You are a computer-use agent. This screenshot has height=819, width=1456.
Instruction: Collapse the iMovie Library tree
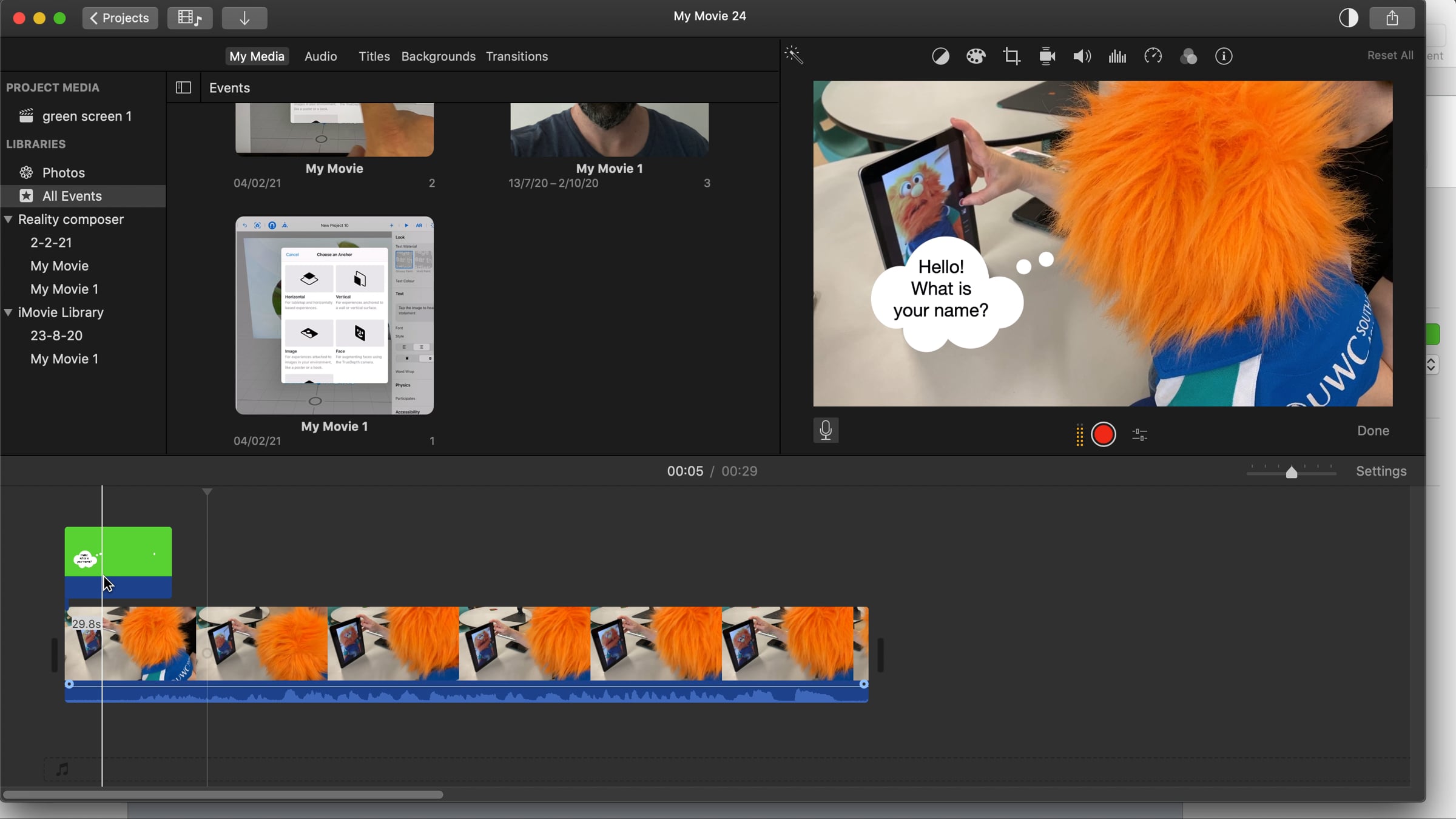(x=8, y=312)
